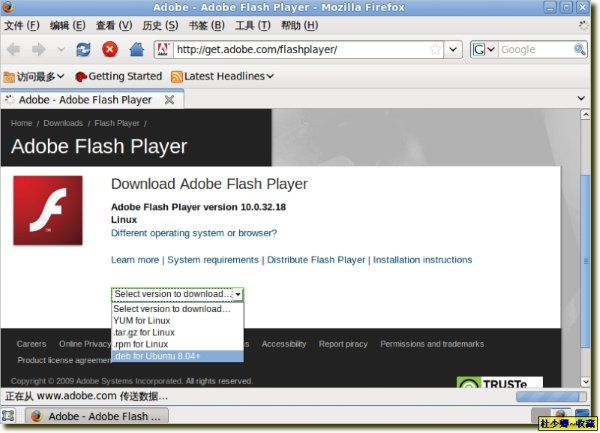Choose YUM for Linux option

point(178,321)
